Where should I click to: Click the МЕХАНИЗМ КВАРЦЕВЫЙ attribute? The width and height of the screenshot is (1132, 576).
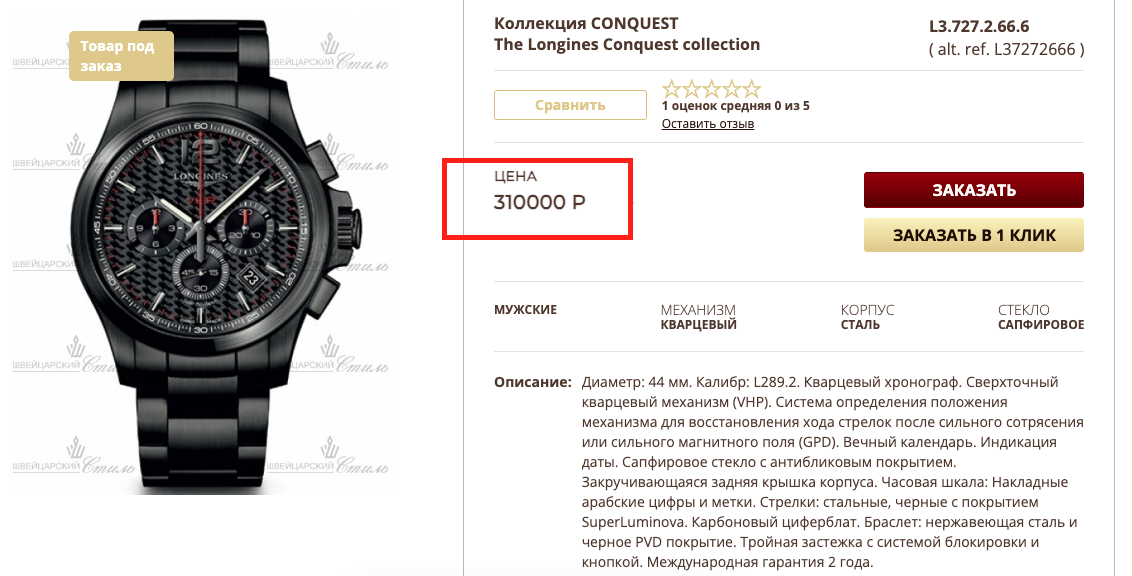[698, 317]
